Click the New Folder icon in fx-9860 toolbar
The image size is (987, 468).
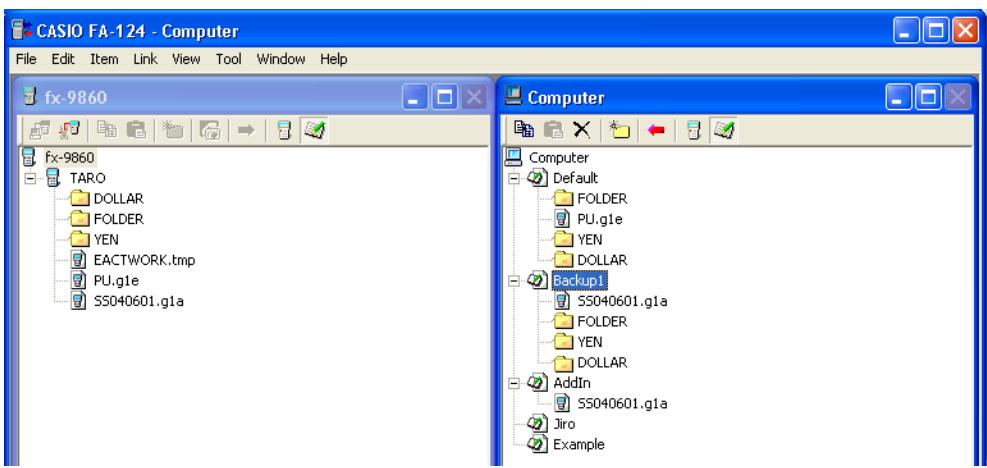[x=172, y=130]
